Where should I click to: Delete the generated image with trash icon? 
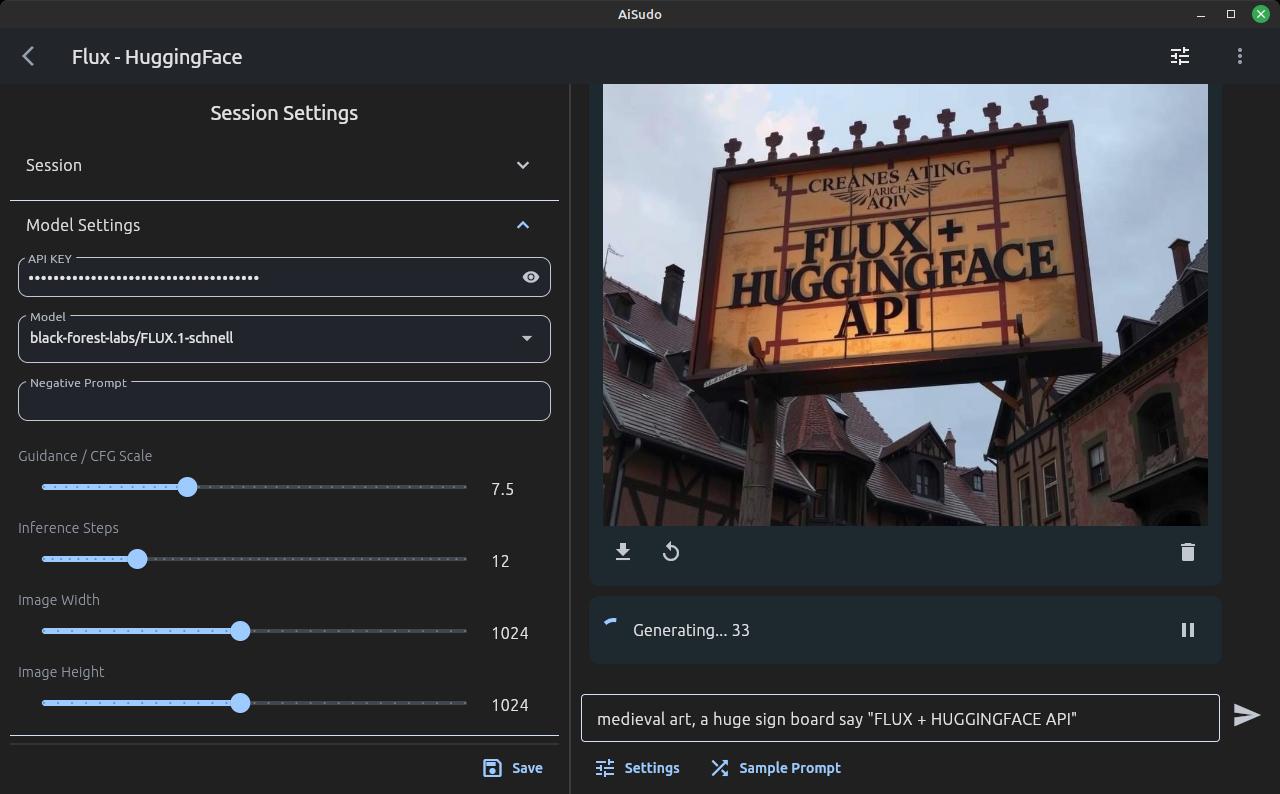tap(1188, 552)
